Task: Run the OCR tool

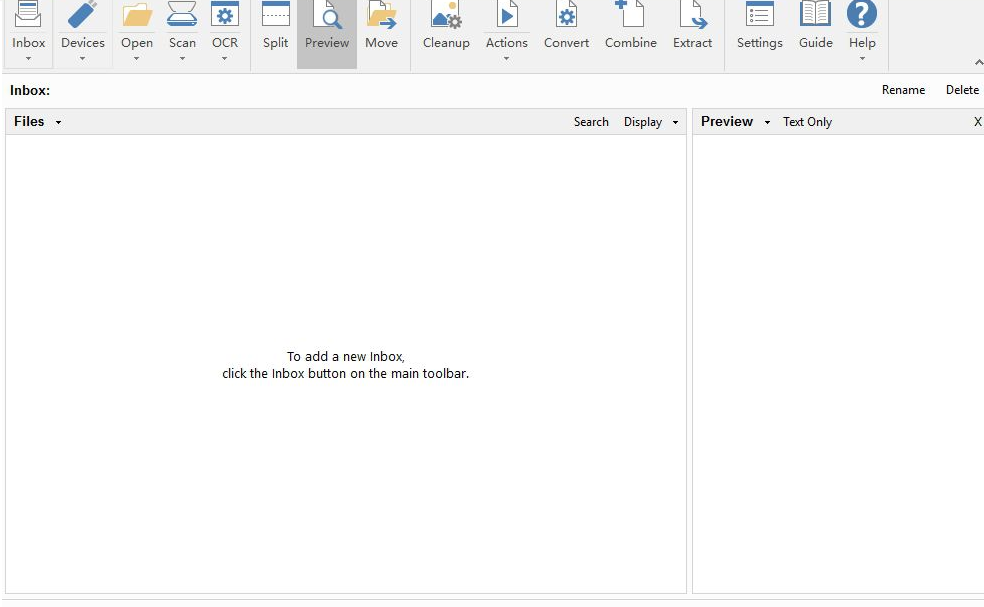Action: (x=225, y=18)
